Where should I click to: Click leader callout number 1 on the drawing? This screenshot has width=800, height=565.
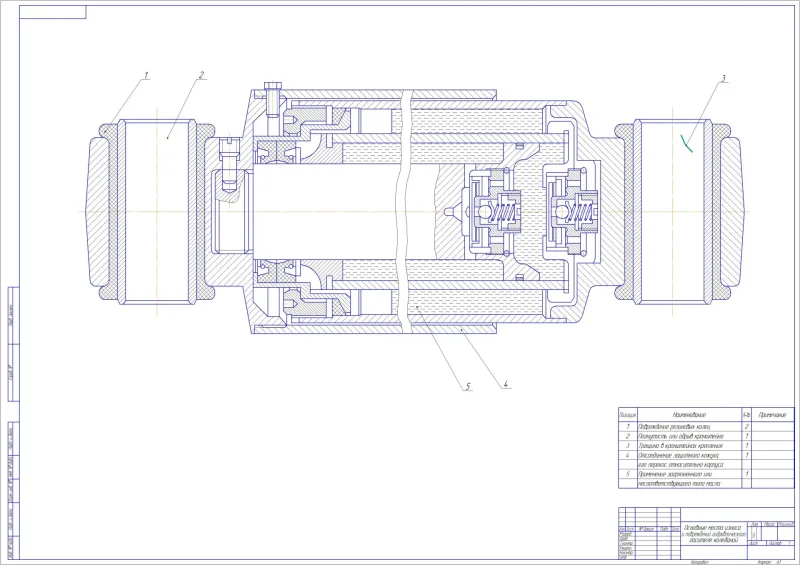pyautogui.click(x=146, y=76)
